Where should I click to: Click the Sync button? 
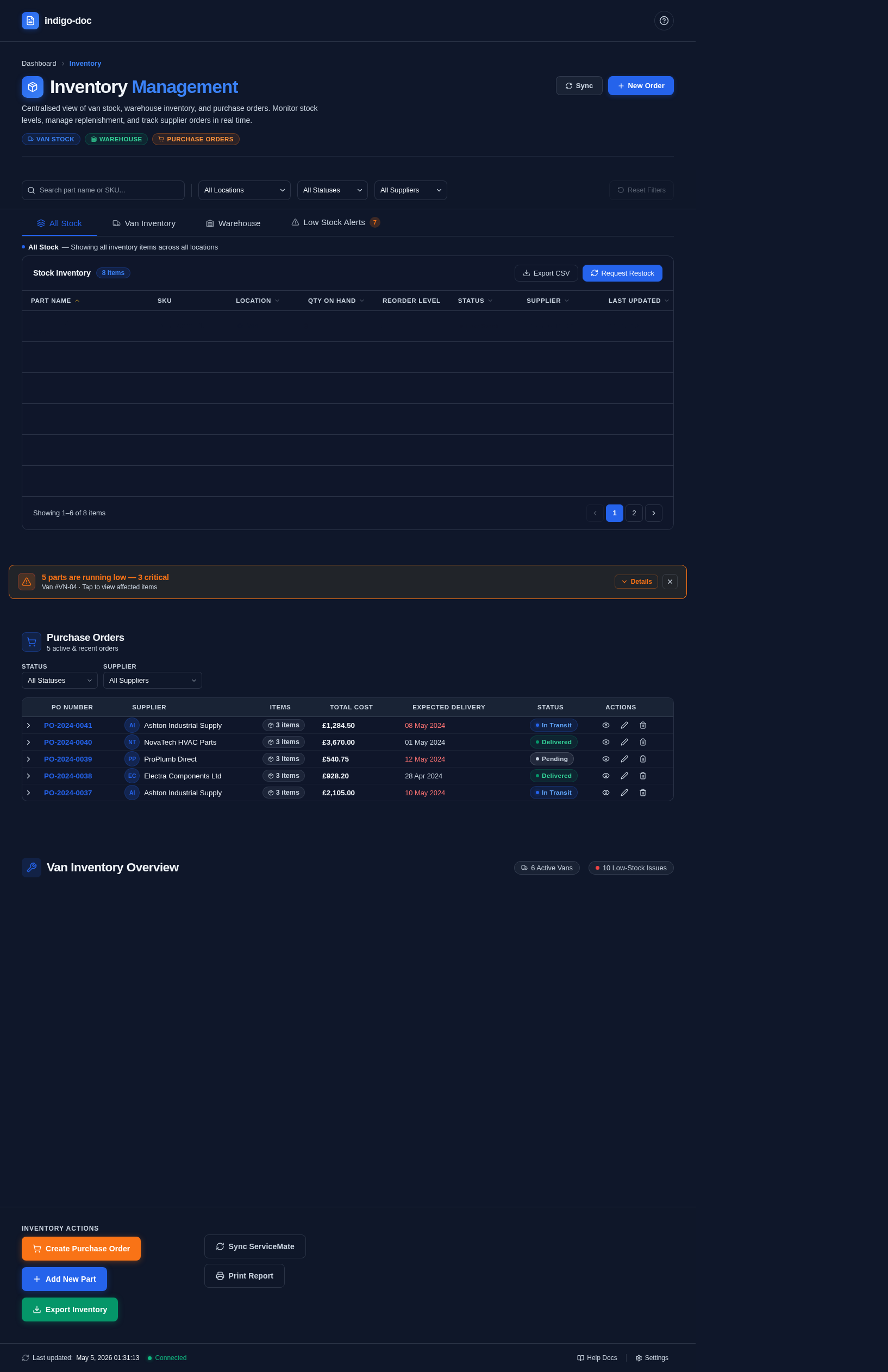(x=579, y=86)
